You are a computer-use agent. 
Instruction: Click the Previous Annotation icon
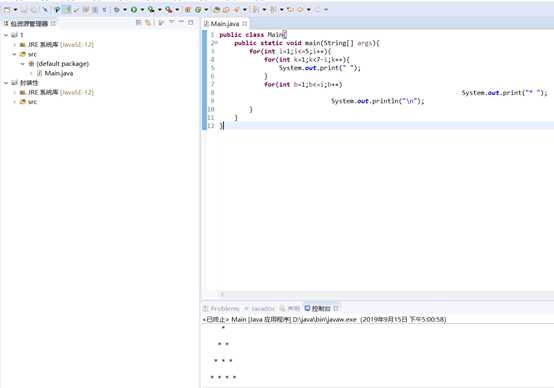273,10
